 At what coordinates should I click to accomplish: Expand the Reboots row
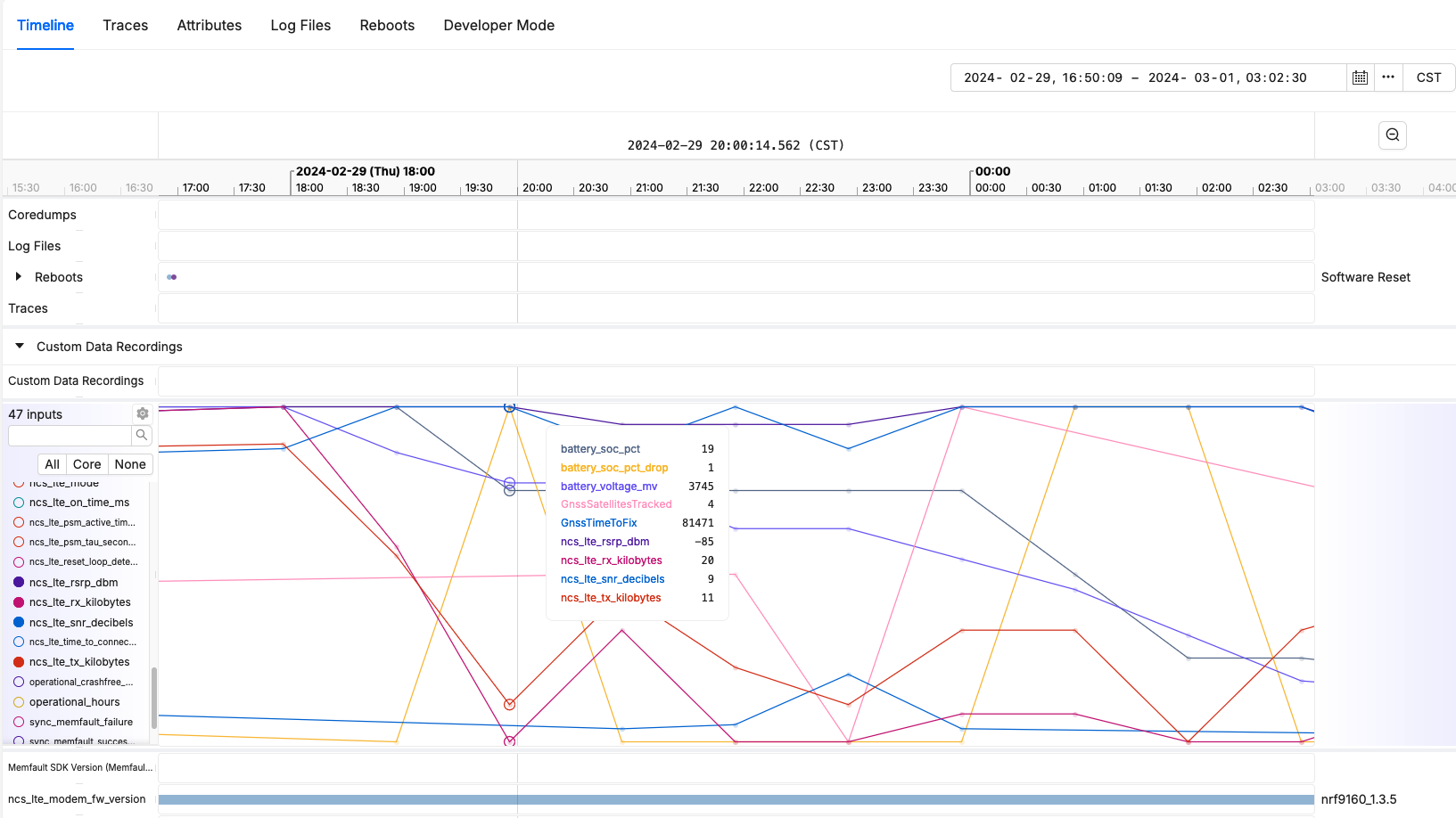[19, 276]
